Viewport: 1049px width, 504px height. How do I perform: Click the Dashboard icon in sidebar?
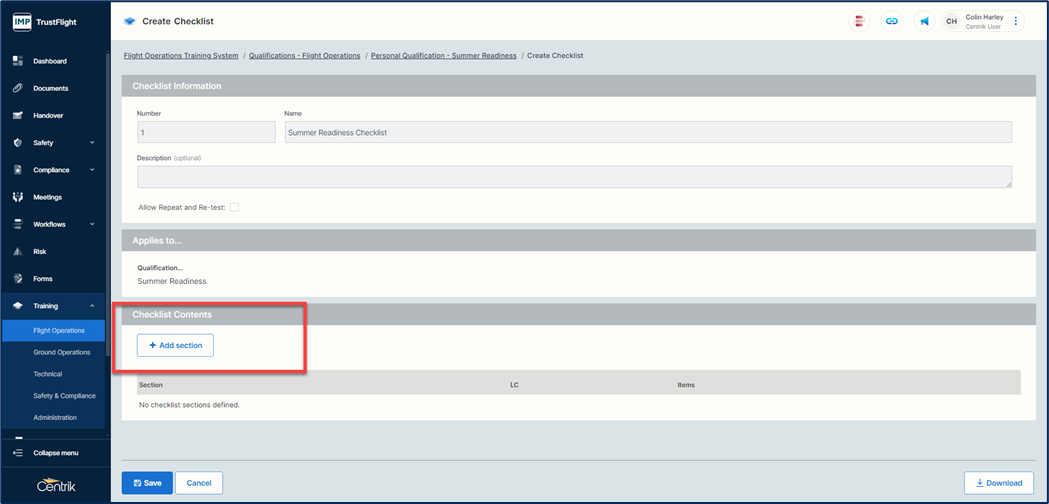coord(18,61)
